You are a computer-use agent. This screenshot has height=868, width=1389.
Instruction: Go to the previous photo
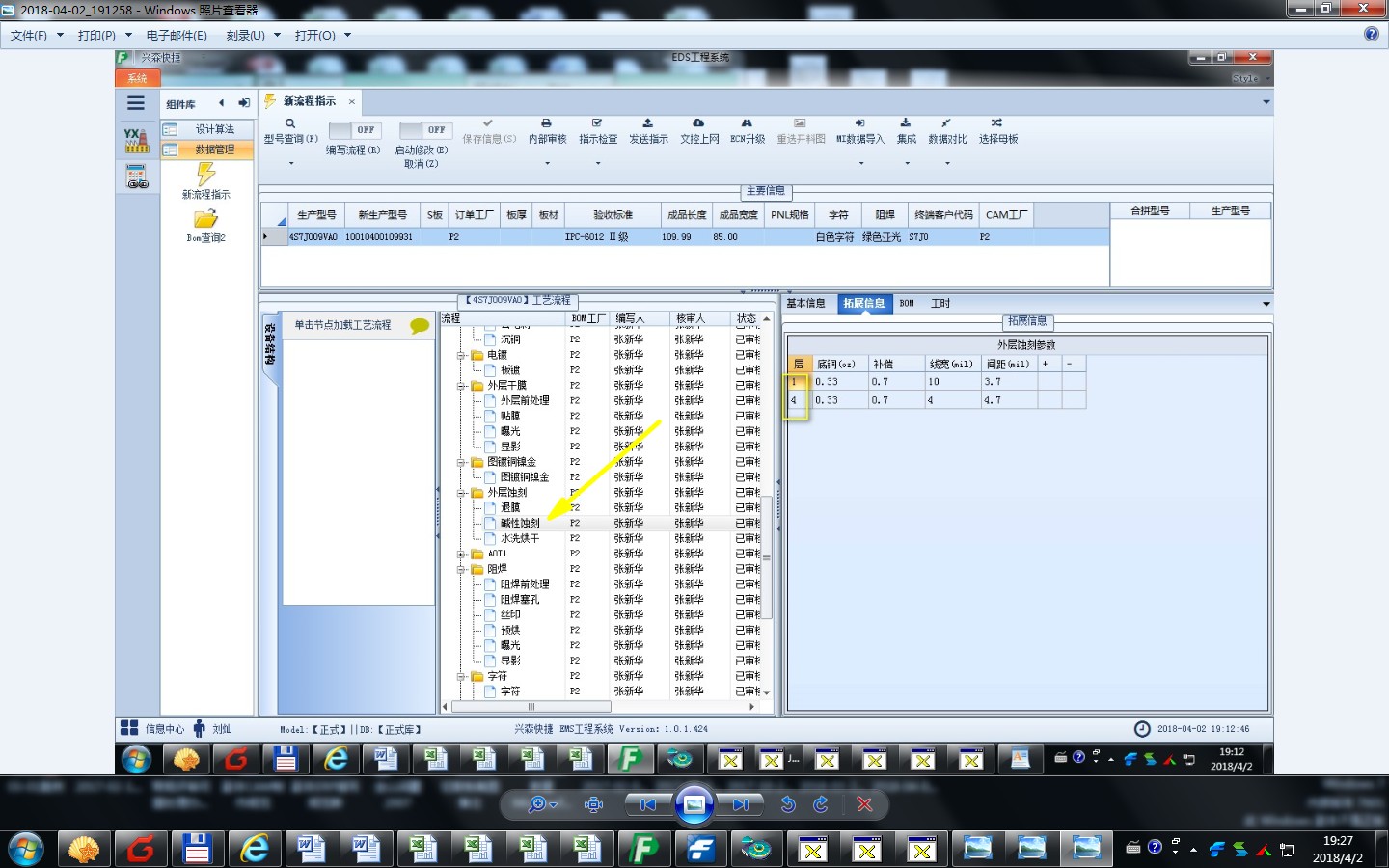(x=648, y=804)
